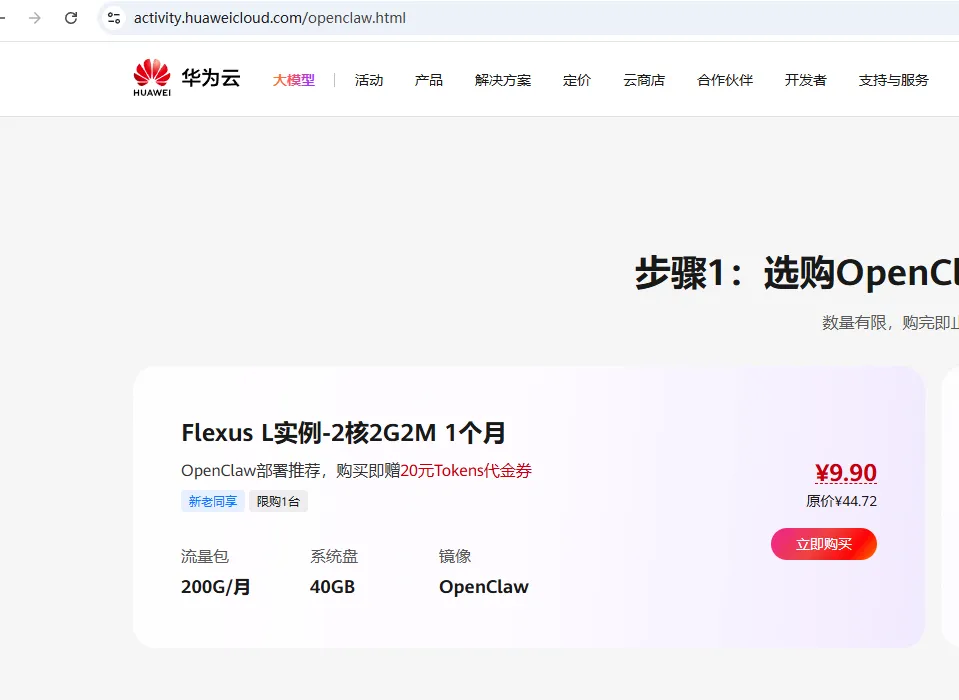Open the 产品 navigation menu
The image size is (959, 700).
pyautogui.click(x=428, y=80)
